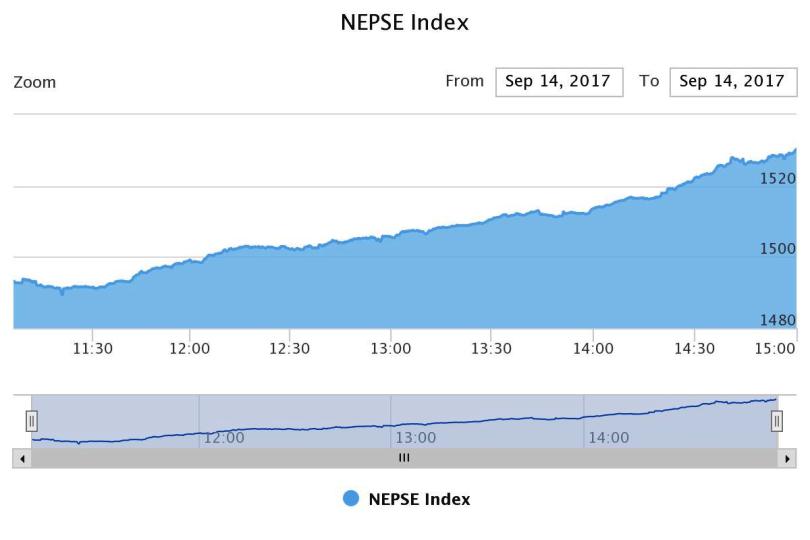
Task: Click the 12:00 marker in the navigator
Action: coord(224,438)
